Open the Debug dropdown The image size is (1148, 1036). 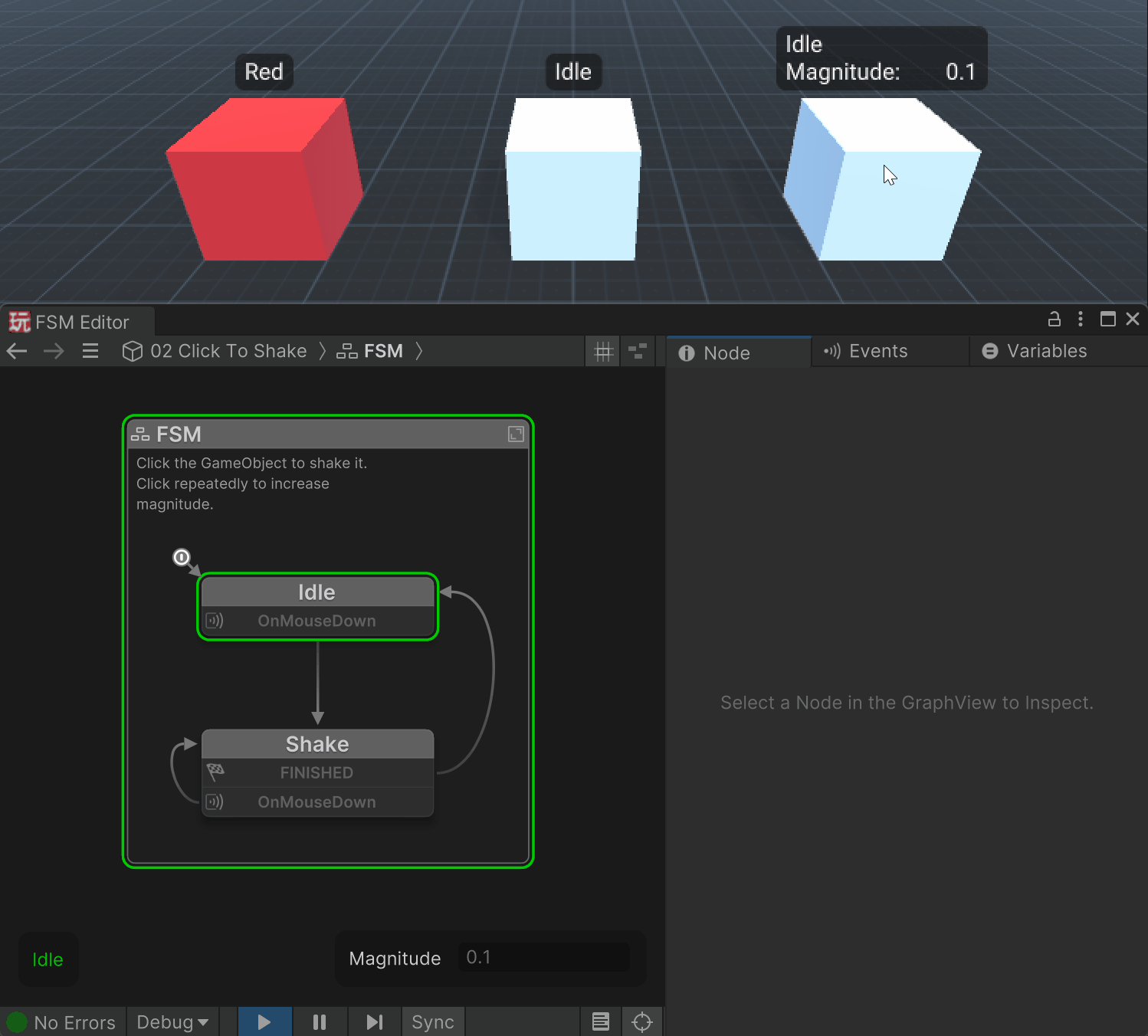(172, 1022)
